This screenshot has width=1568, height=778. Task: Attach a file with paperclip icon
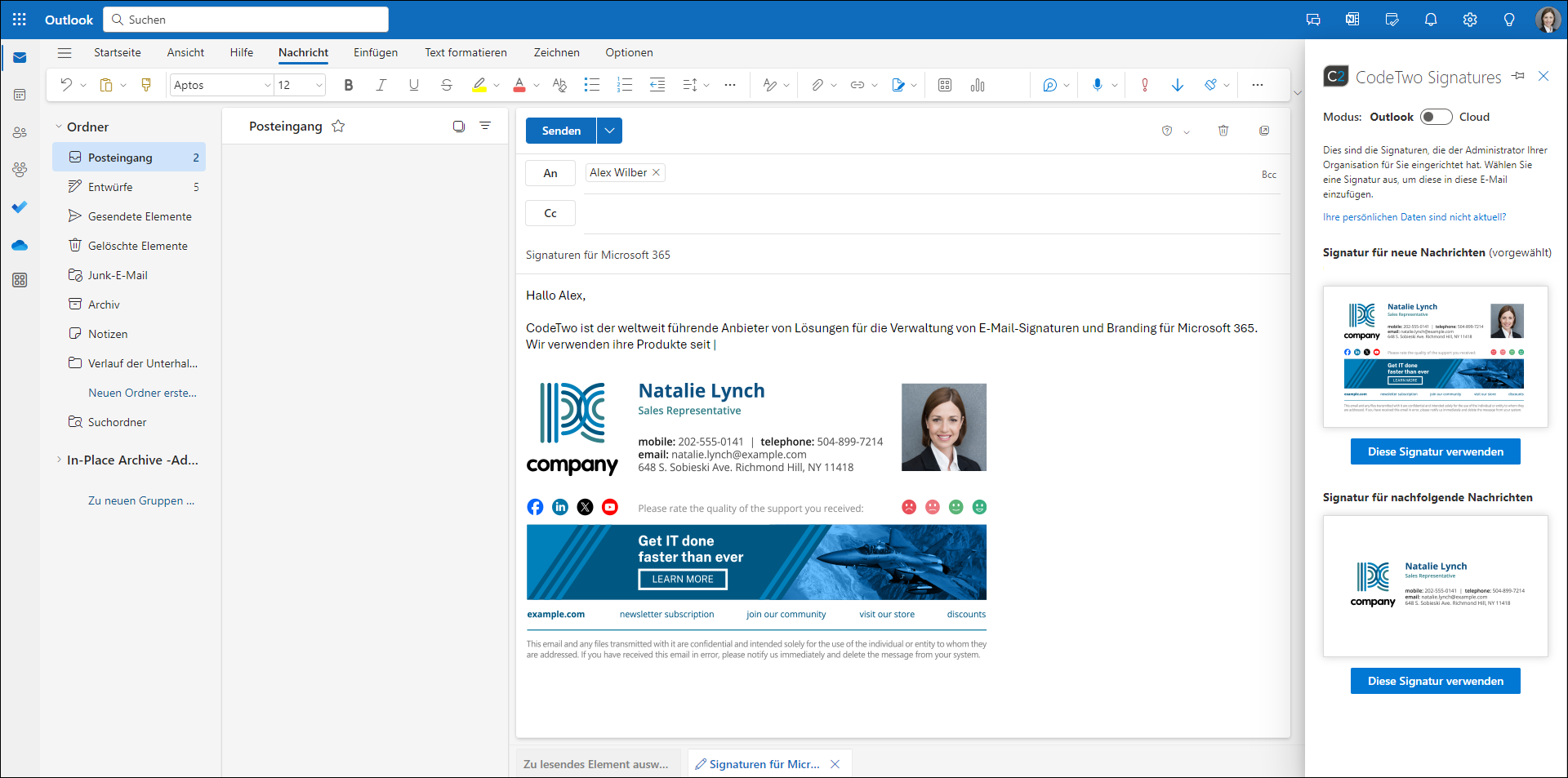tap(817, 85)
